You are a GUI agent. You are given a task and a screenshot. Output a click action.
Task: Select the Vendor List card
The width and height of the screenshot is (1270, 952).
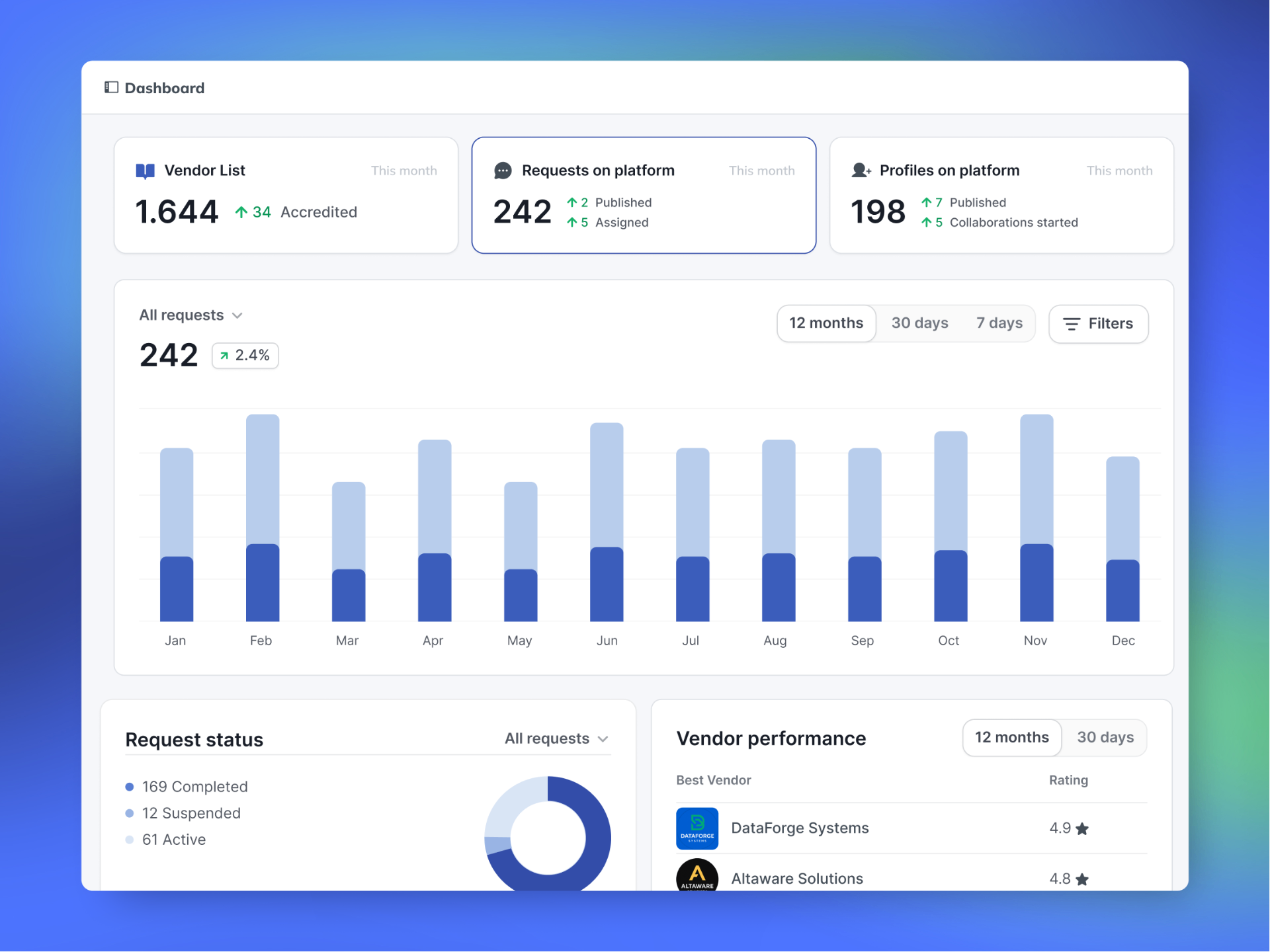pos(286,195)
